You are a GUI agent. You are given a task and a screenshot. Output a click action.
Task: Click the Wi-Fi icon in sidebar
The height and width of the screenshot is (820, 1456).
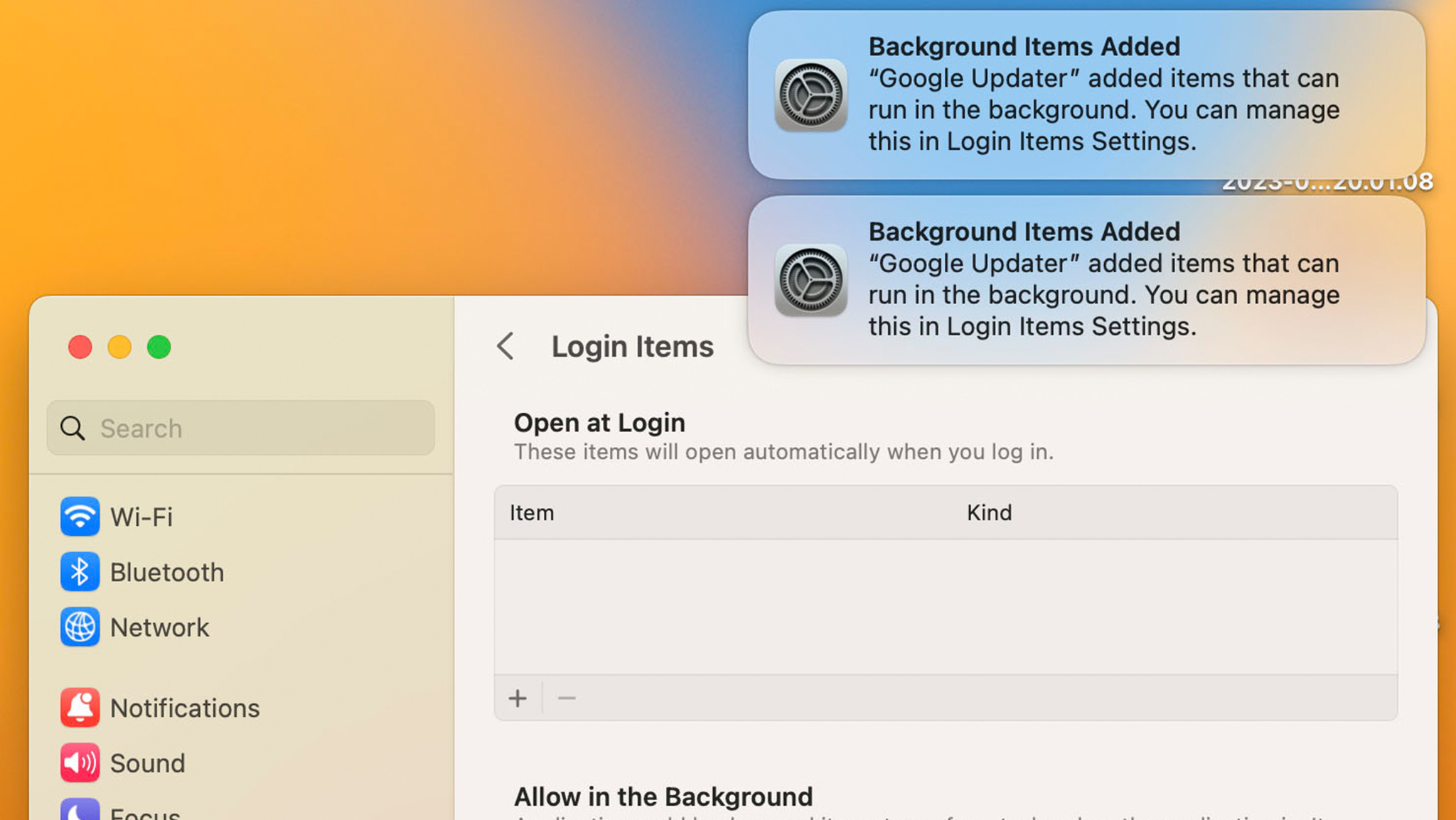(80, 517)
